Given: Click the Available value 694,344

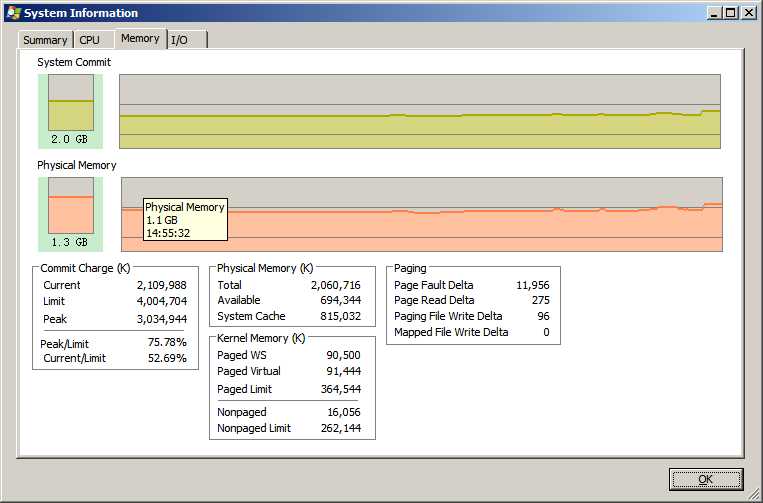Looking at the screenshot, I should point(340,300).
